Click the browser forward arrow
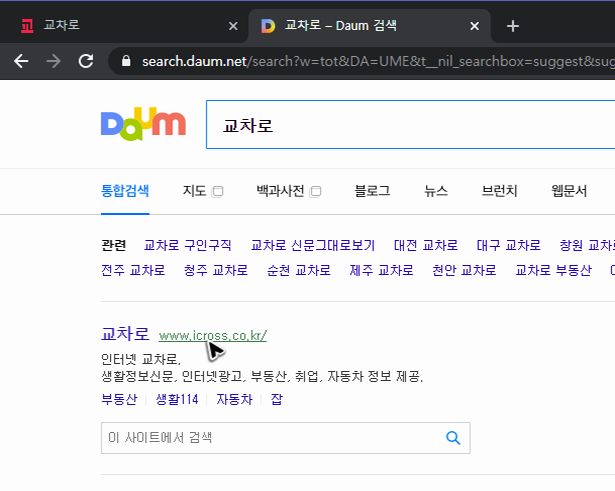The width and height of the screenshot is (615, 491). coord(53,61)
